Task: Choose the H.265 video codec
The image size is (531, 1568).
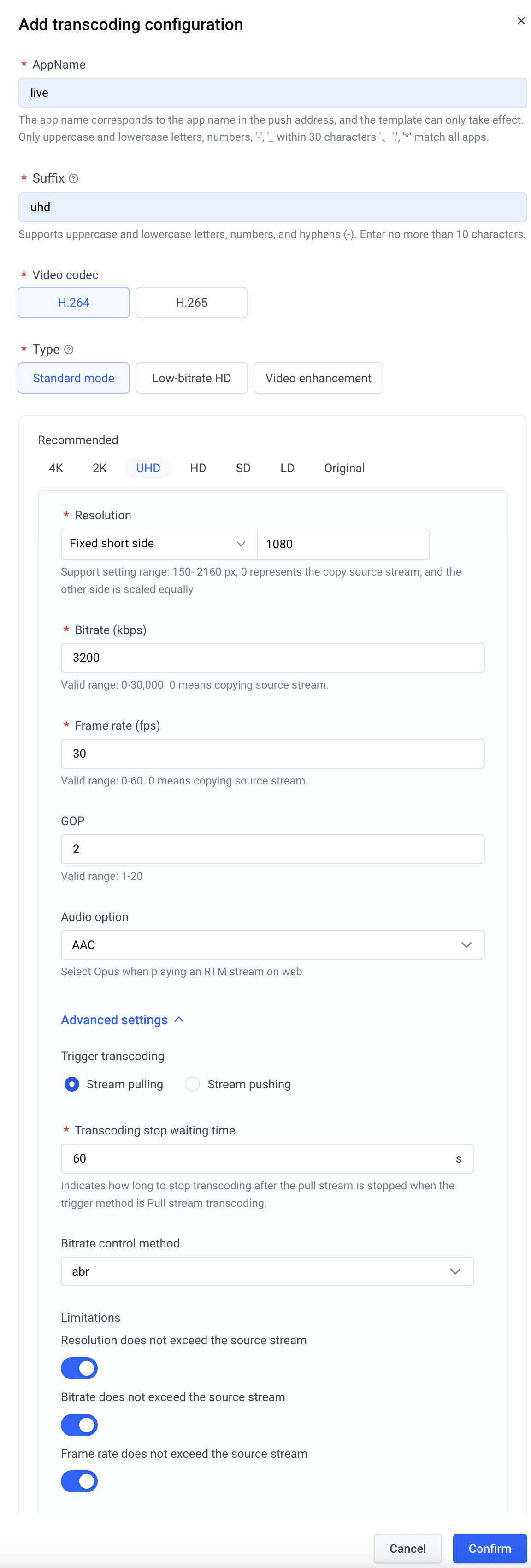Action: pos(192,303)
